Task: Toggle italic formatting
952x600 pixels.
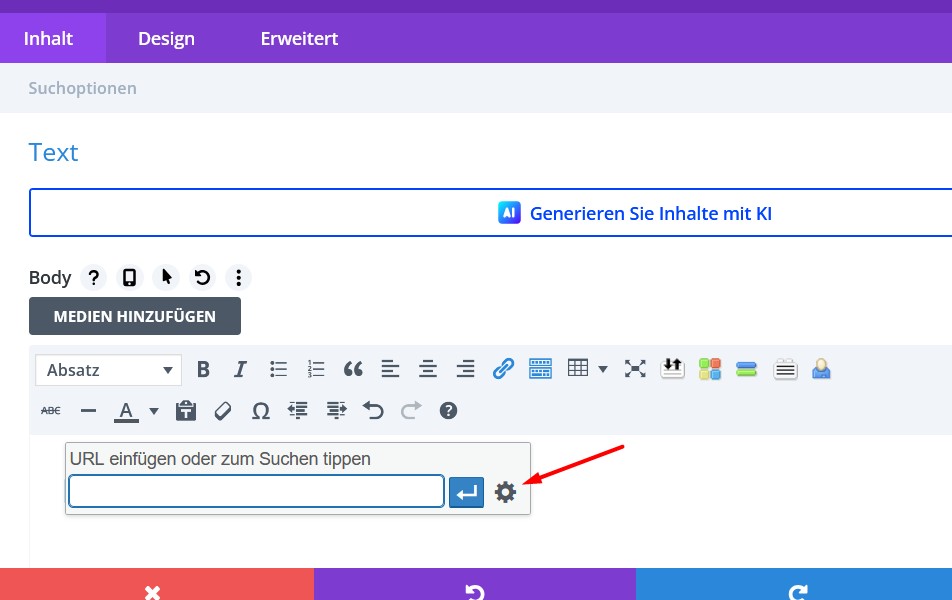Action: click(240, 369)
